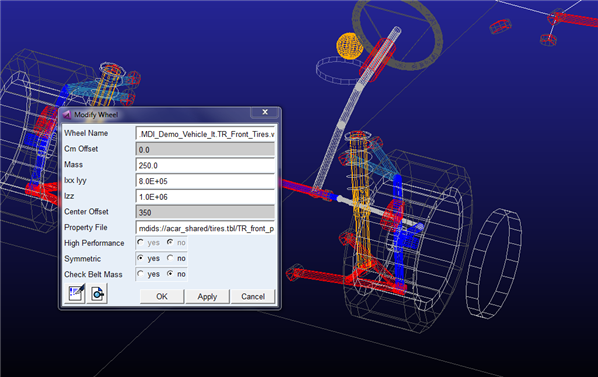Click the view property file icon
The height and width of the screenshot is (377, 598).
97,293
